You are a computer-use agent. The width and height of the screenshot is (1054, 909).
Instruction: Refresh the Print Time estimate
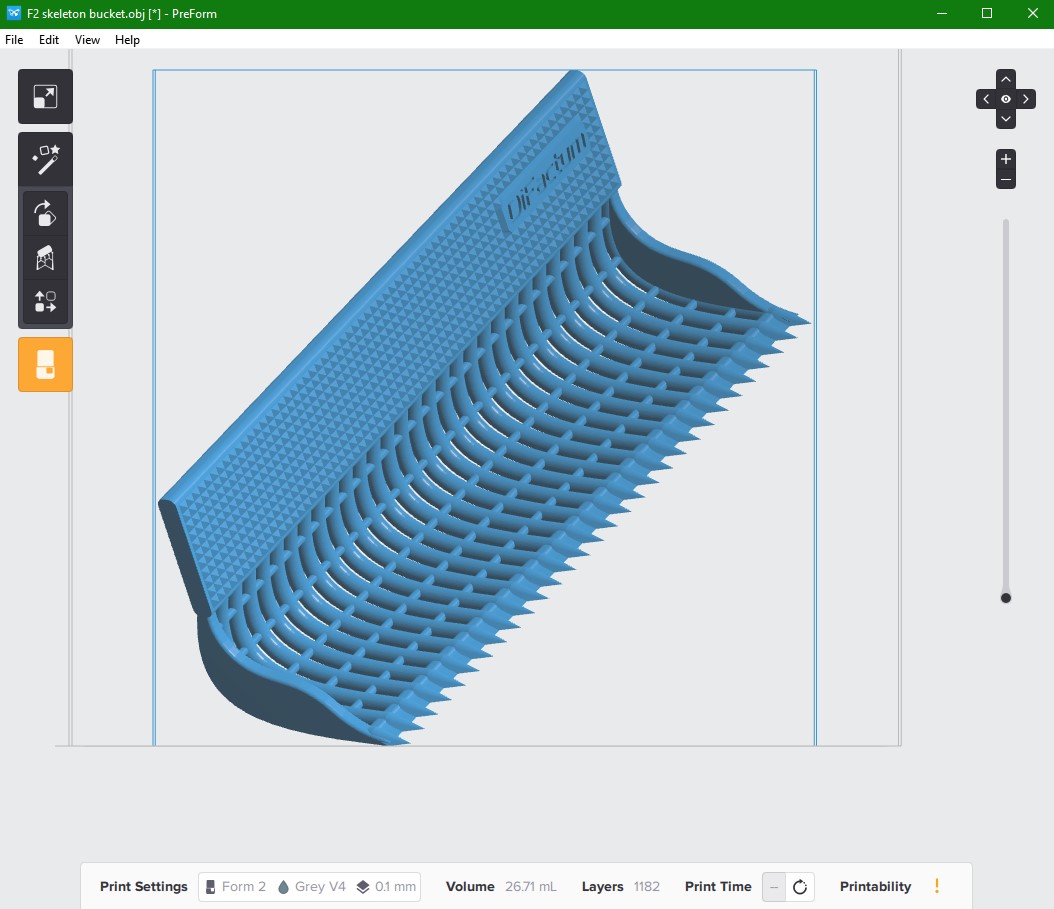(x=800, y=887)
